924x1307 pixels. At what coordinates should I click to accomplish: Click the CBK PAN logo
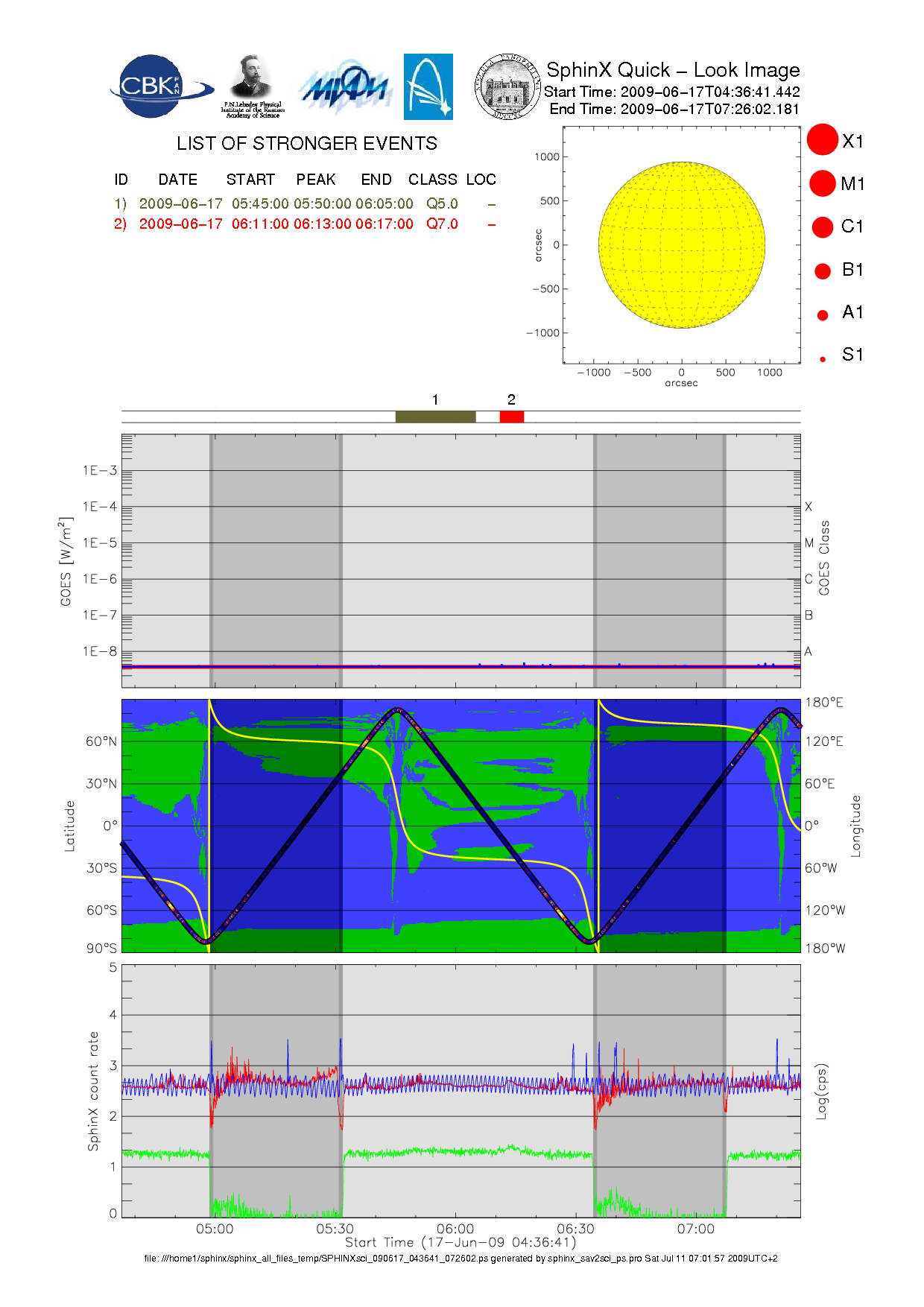coord(162,86)
